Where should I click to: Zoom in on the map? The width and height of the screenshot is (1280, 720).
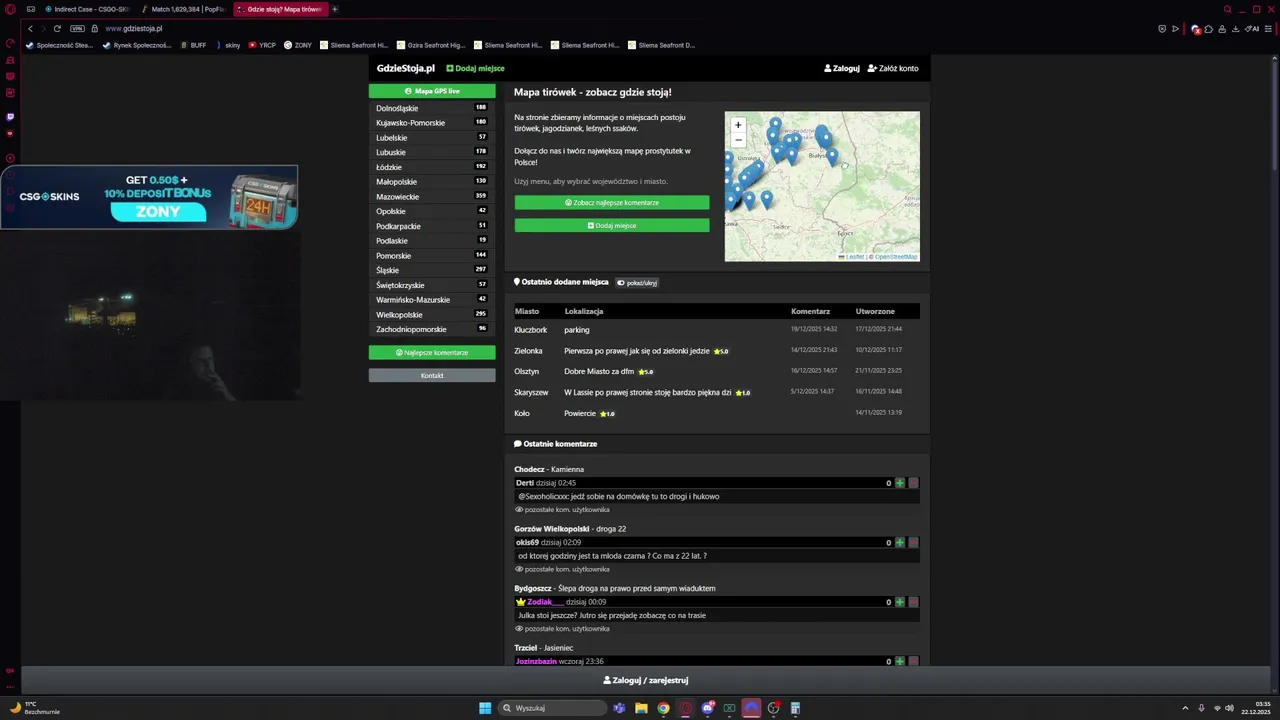(738, 125)
